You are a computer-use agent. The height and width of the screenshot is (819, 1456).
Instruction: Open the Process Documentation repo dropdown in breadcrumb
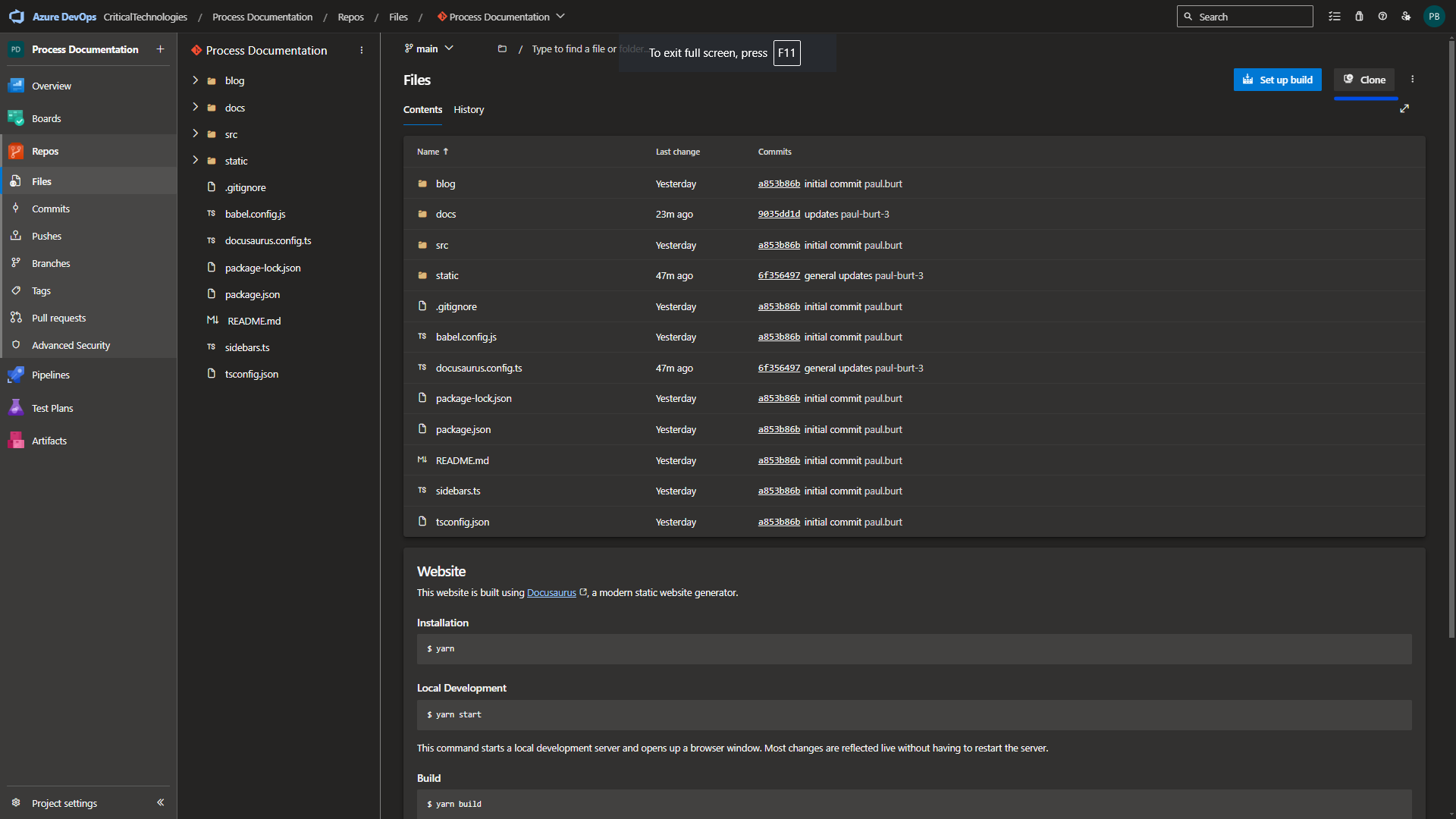coord(560,17)
